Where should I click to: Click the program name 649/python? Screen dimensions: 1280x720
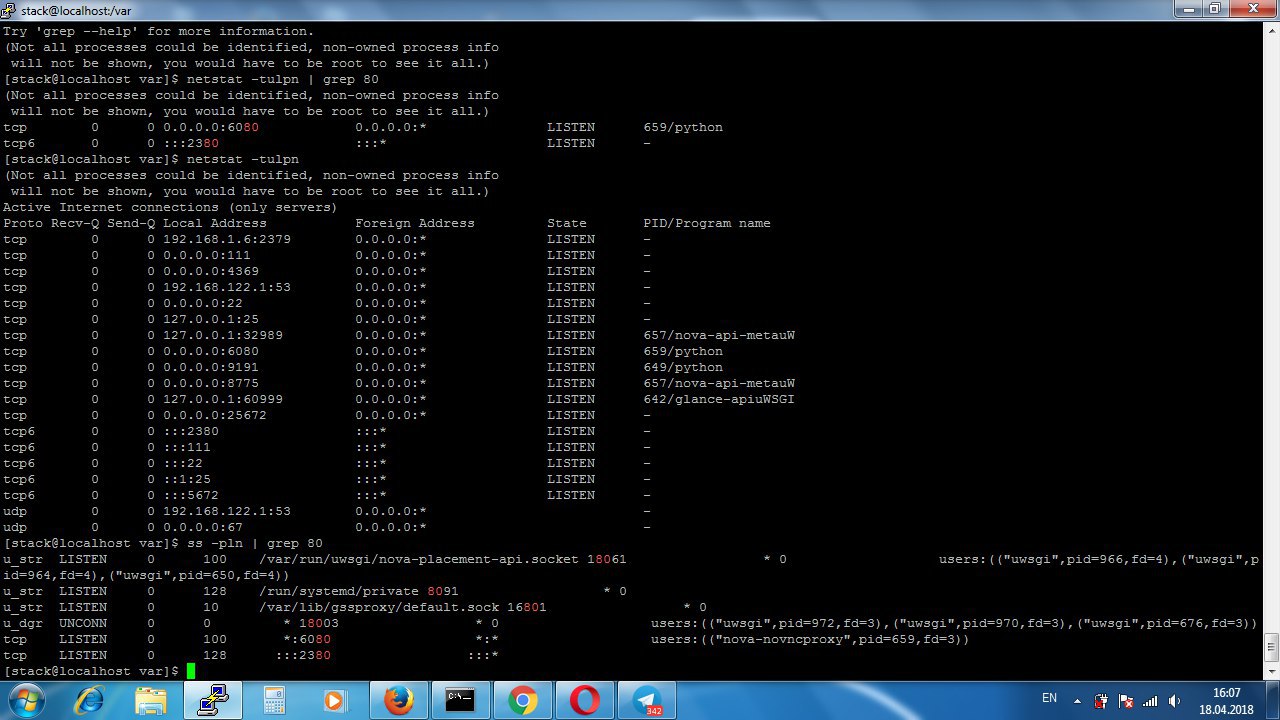[683, 368]
